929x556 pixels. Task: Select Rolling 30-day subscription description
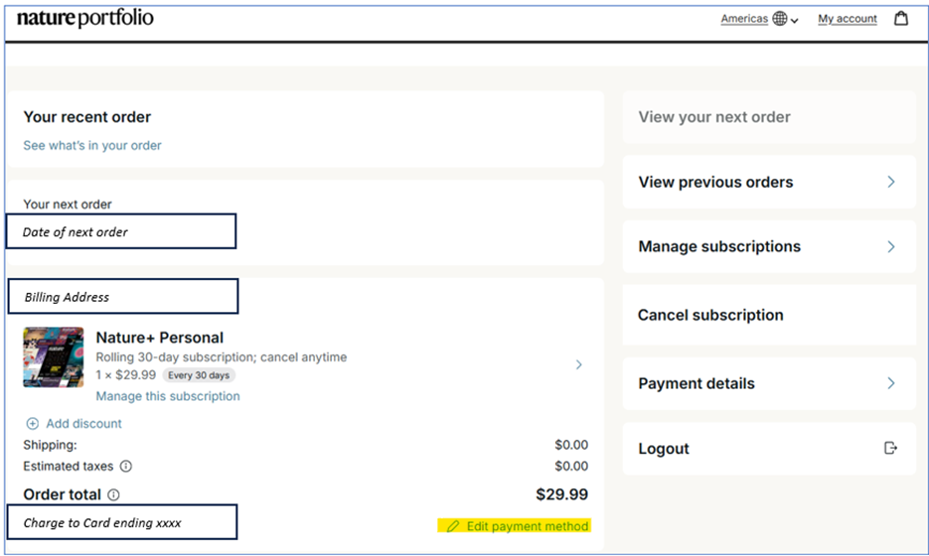click(x=222, y=357)
